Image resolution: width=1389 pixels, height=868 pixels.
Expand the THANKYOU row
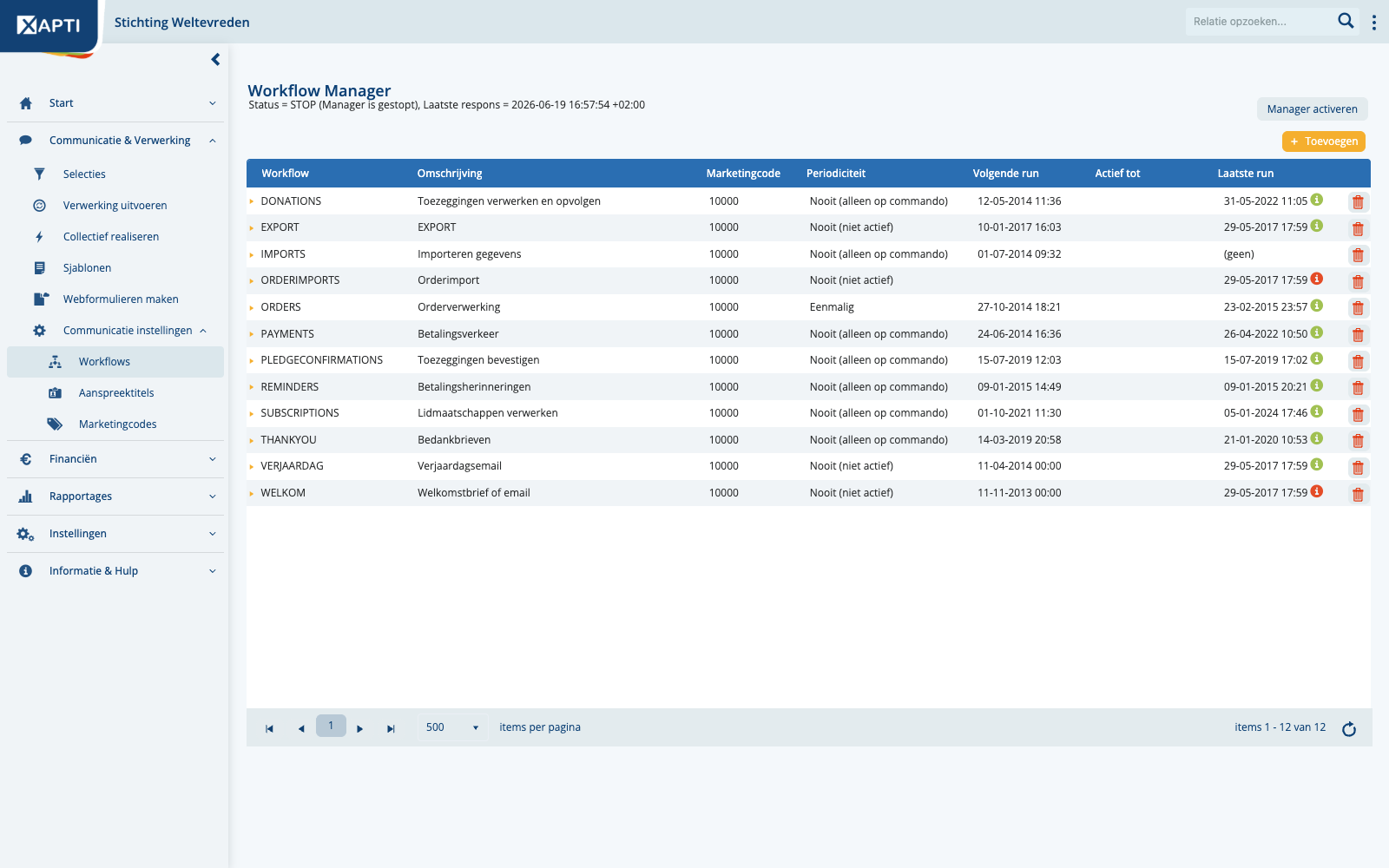(x=252, y=440)
